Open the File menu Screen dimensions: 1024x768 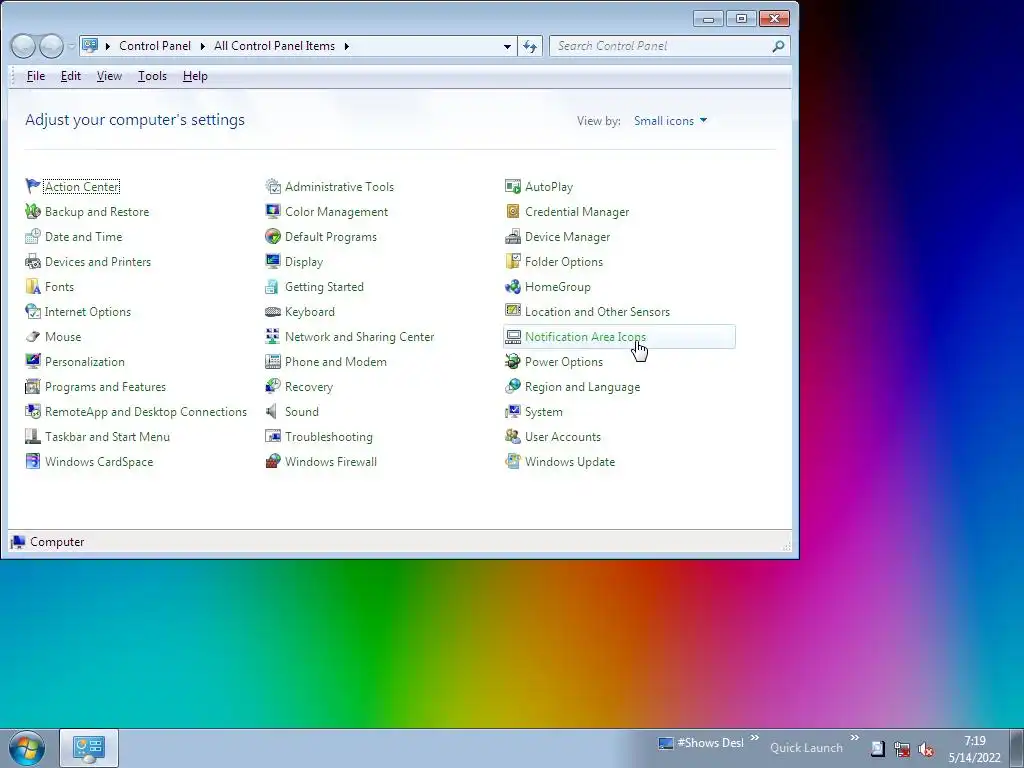[36, 76]
